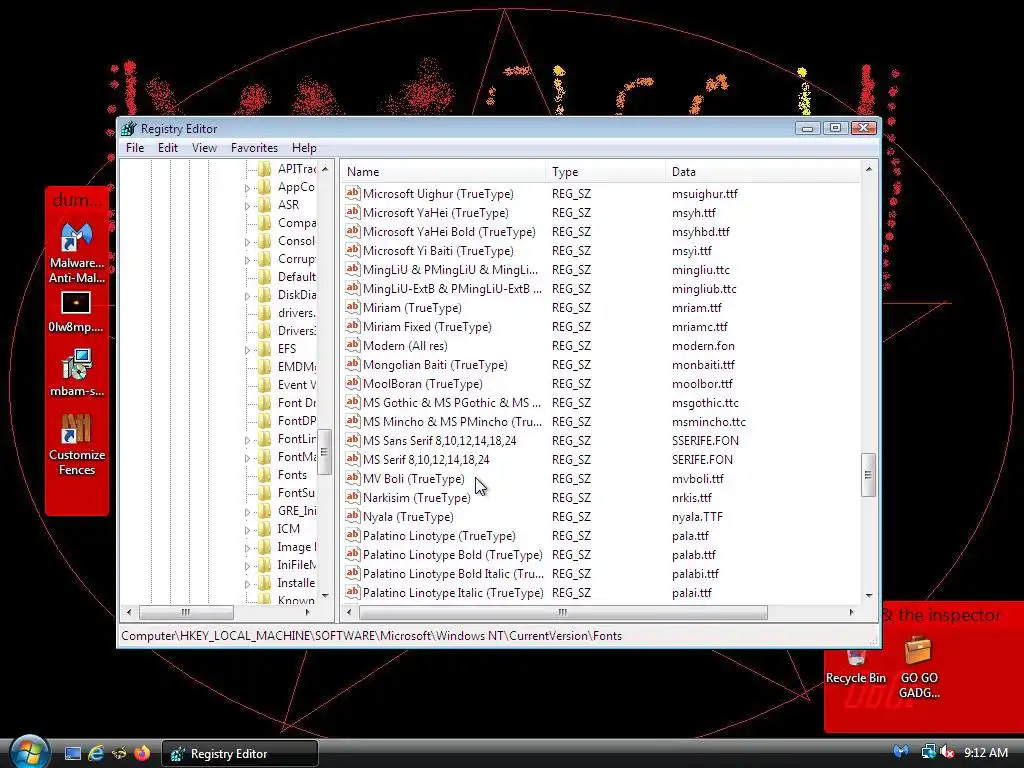Click the Malwarebytes tray icon

(901, 752)
